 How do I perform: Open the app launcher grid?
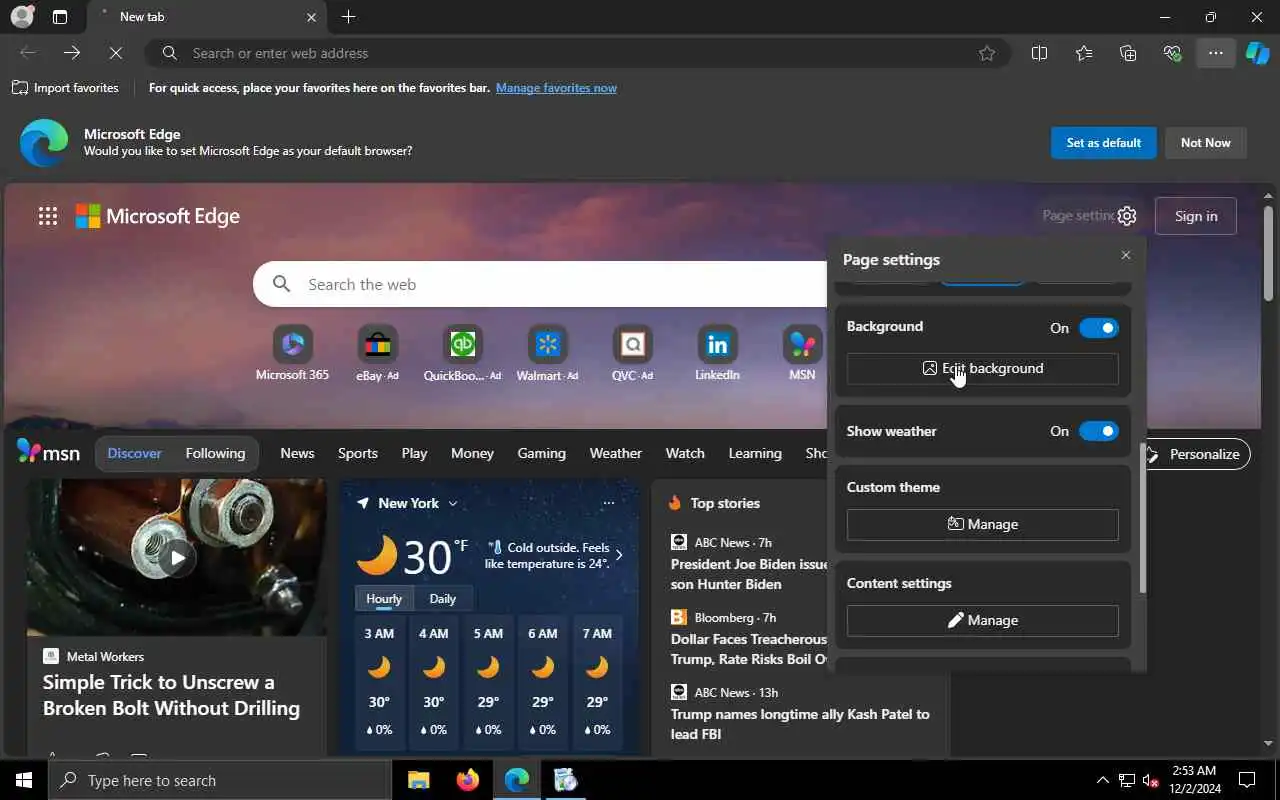coord(48,216)
